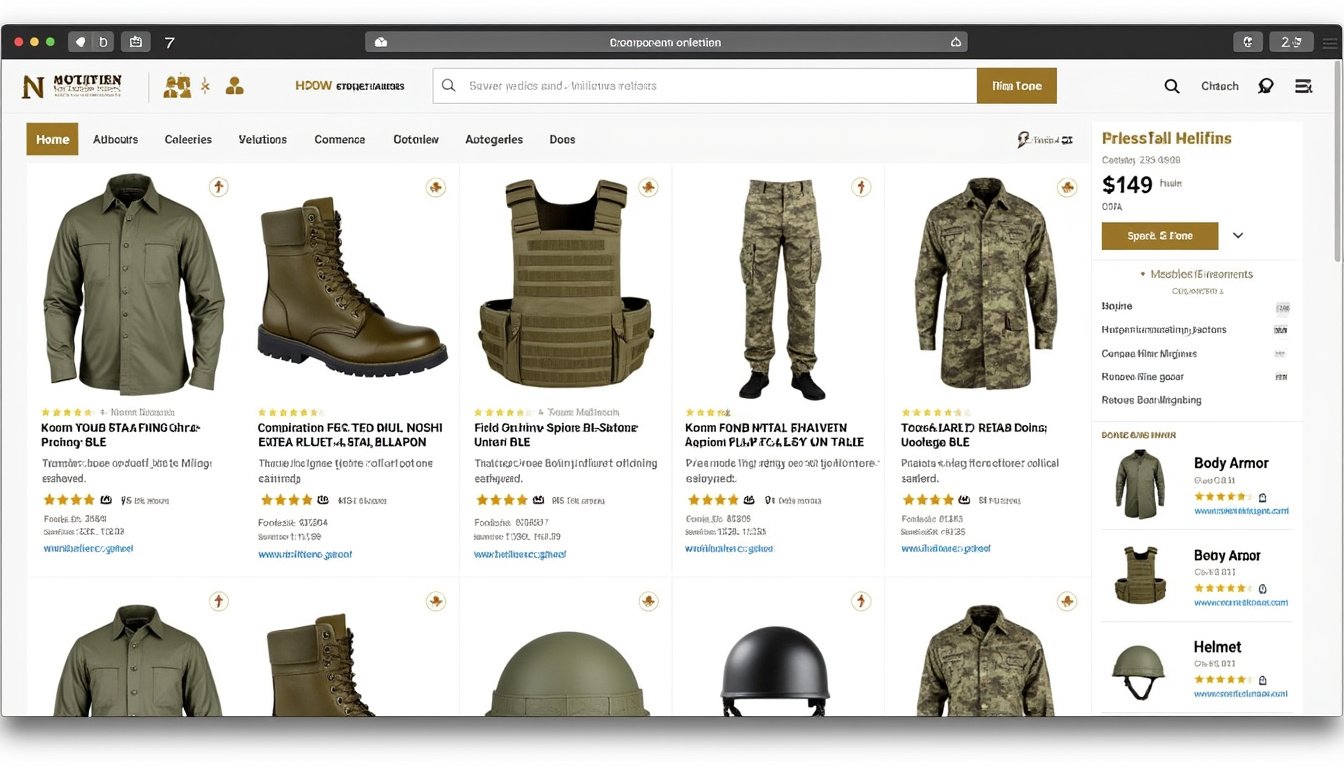Open the brown combat boot image in the top row
Viewport: 1344px width, 768px height.
tap(352, 287)
